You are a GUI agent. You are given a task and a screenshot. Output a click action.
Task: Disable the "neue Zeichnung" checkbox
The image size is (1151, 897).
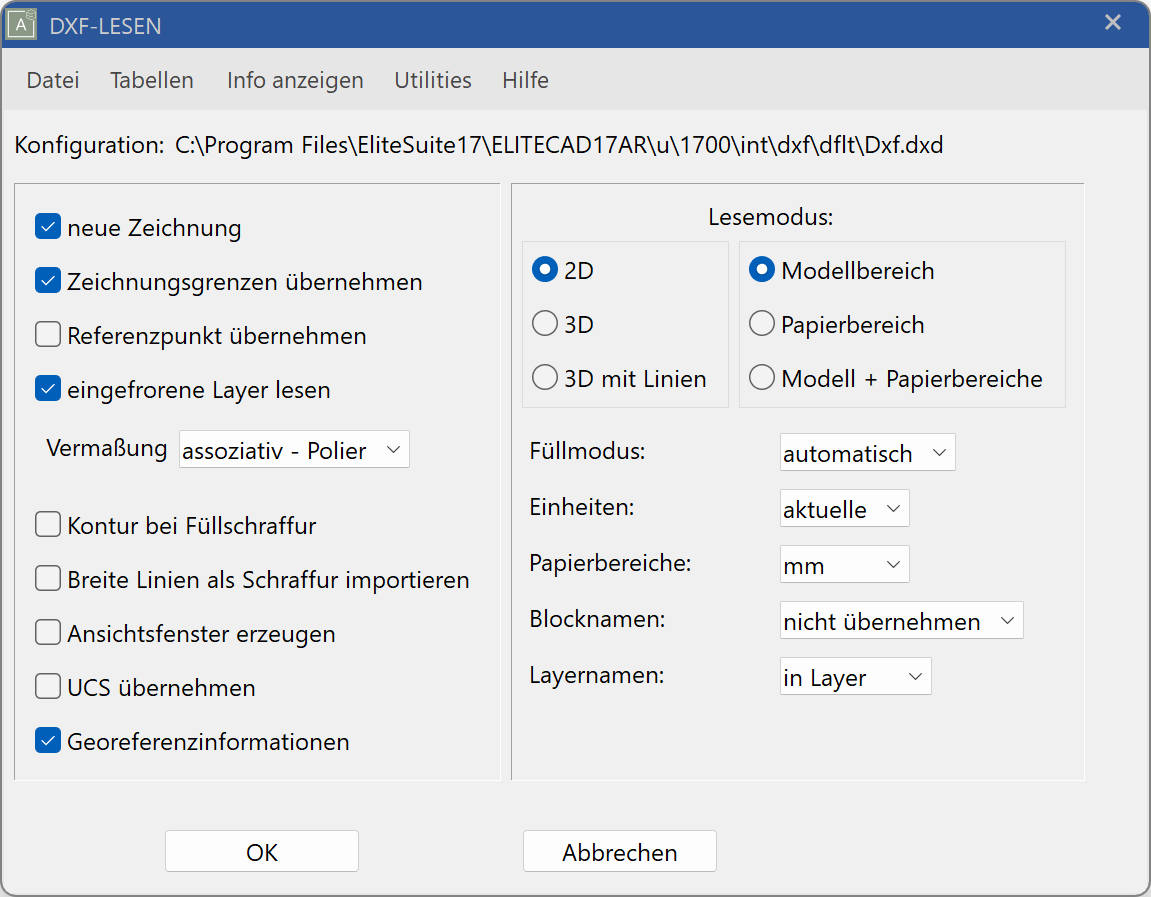[47, 226]
